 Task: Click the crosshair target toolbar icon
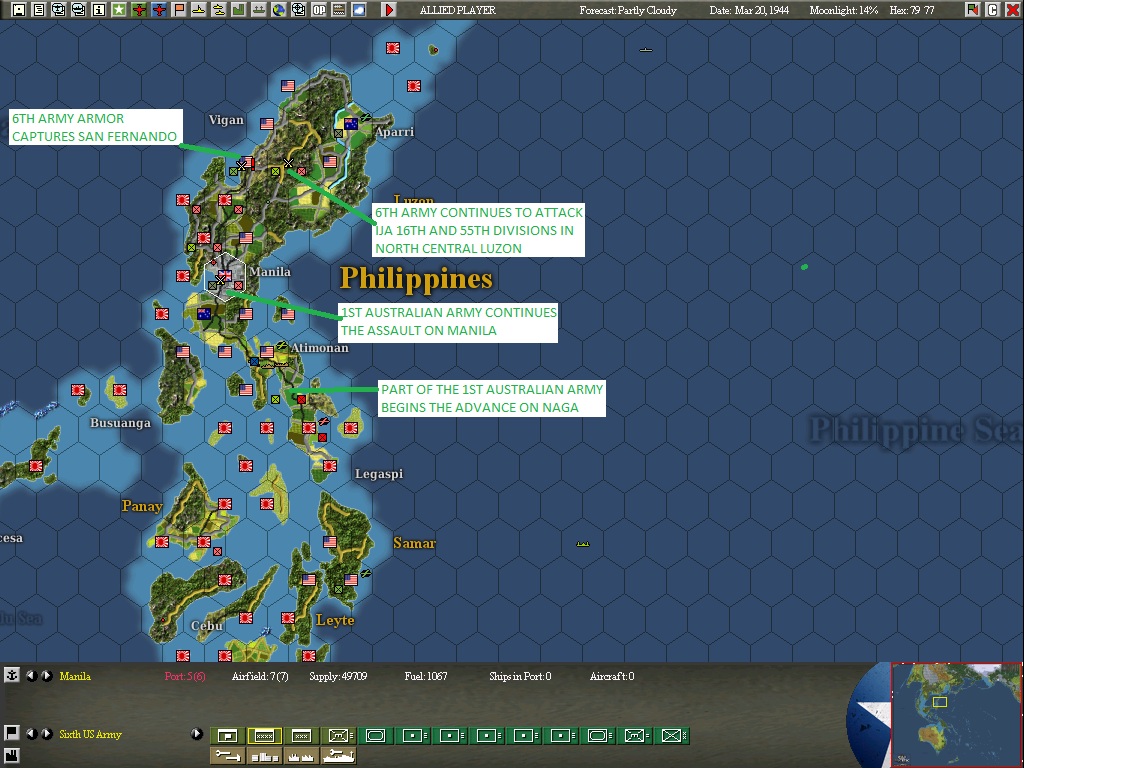tap(299, 9)
